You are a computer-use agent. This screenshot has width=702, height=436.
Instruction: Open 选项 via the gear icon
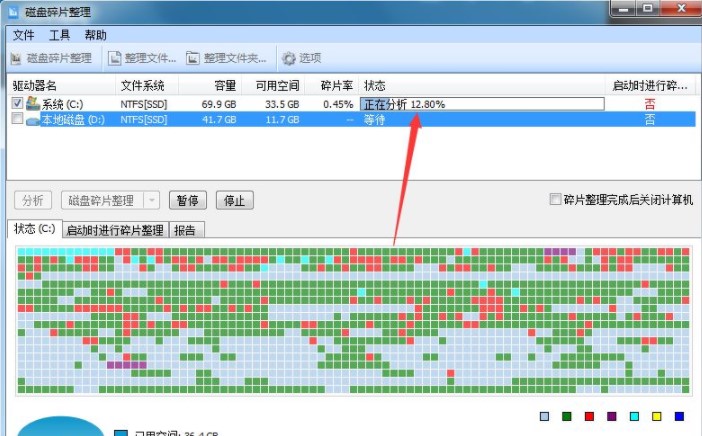pyautogui.click(x=289, y=58)
